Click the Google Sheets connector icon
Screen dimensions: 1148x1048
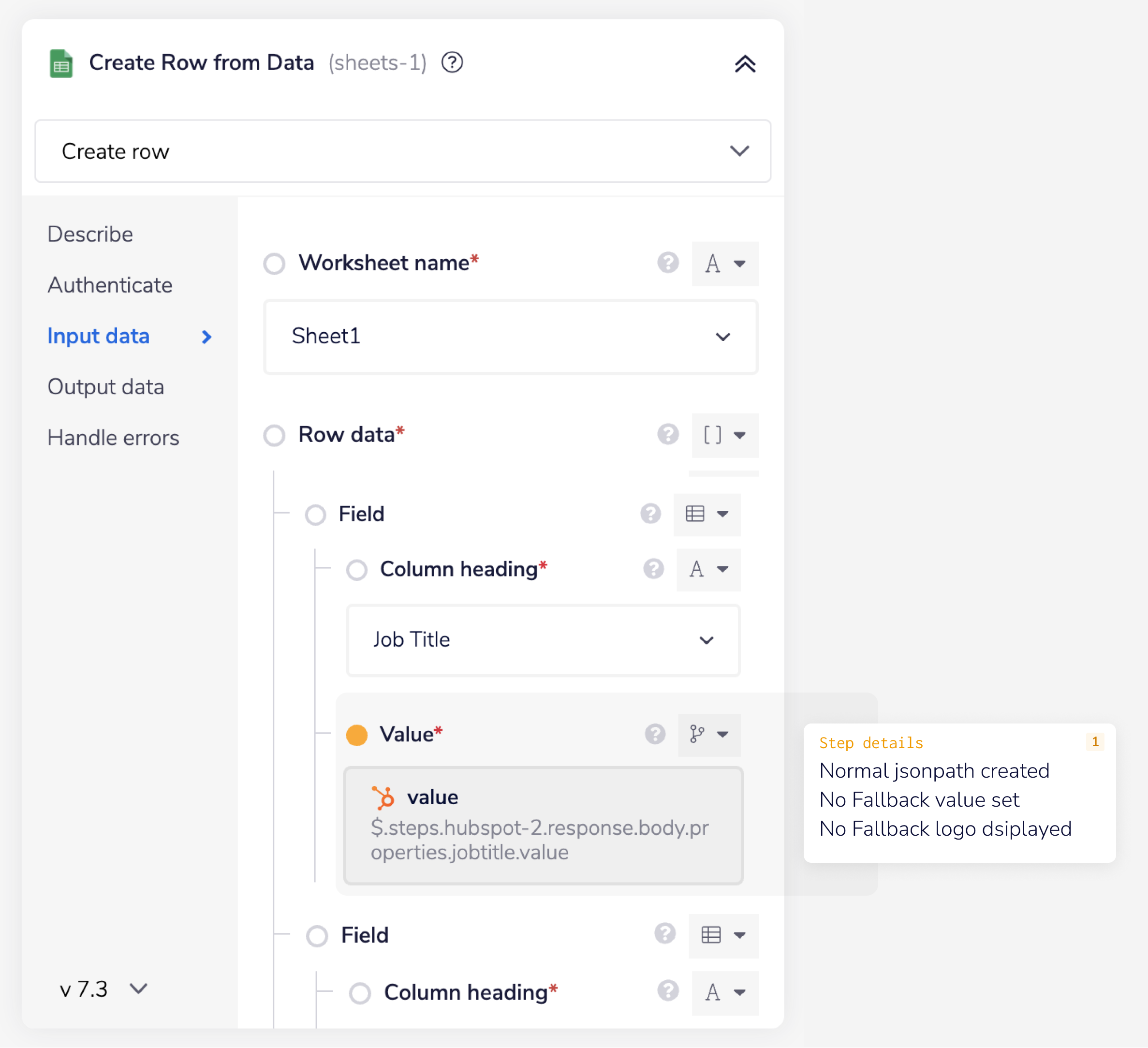pyautogui.click(x=61, y=63)
